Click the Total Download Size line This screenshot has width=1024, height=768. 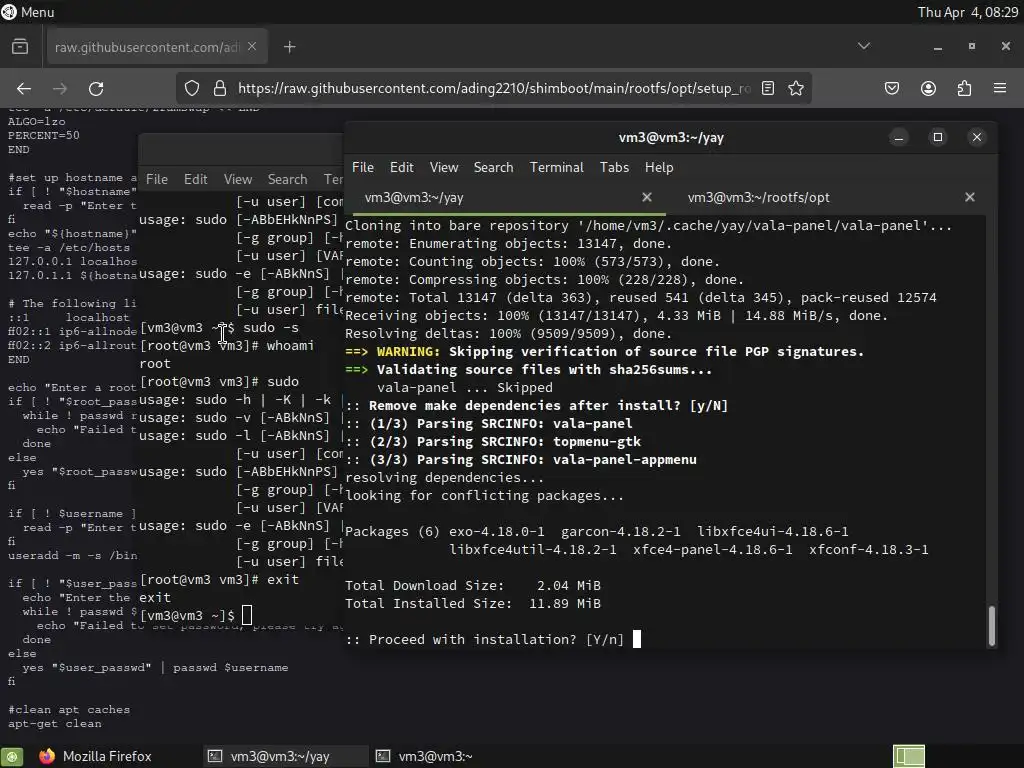[x=473, y=585]
